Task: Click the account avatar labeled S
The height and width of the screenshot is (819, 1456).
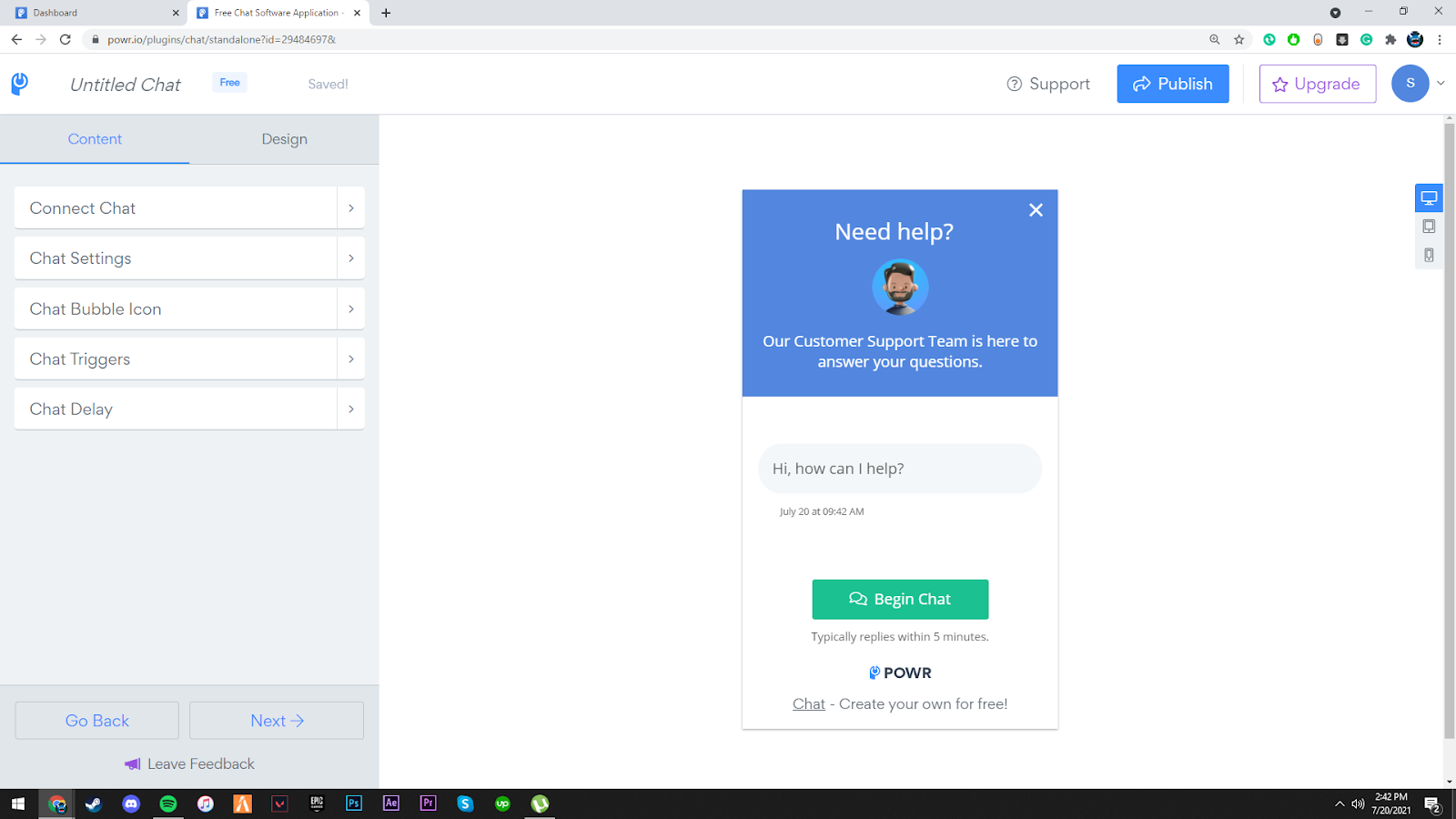Action: (x=1410, y=84)
